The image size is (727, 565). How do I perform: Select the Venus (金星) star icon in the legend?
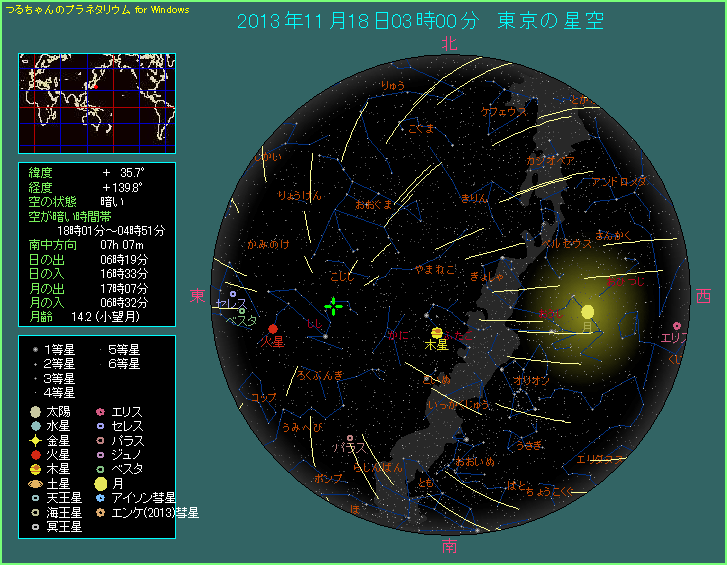click(x=36, y=440)
